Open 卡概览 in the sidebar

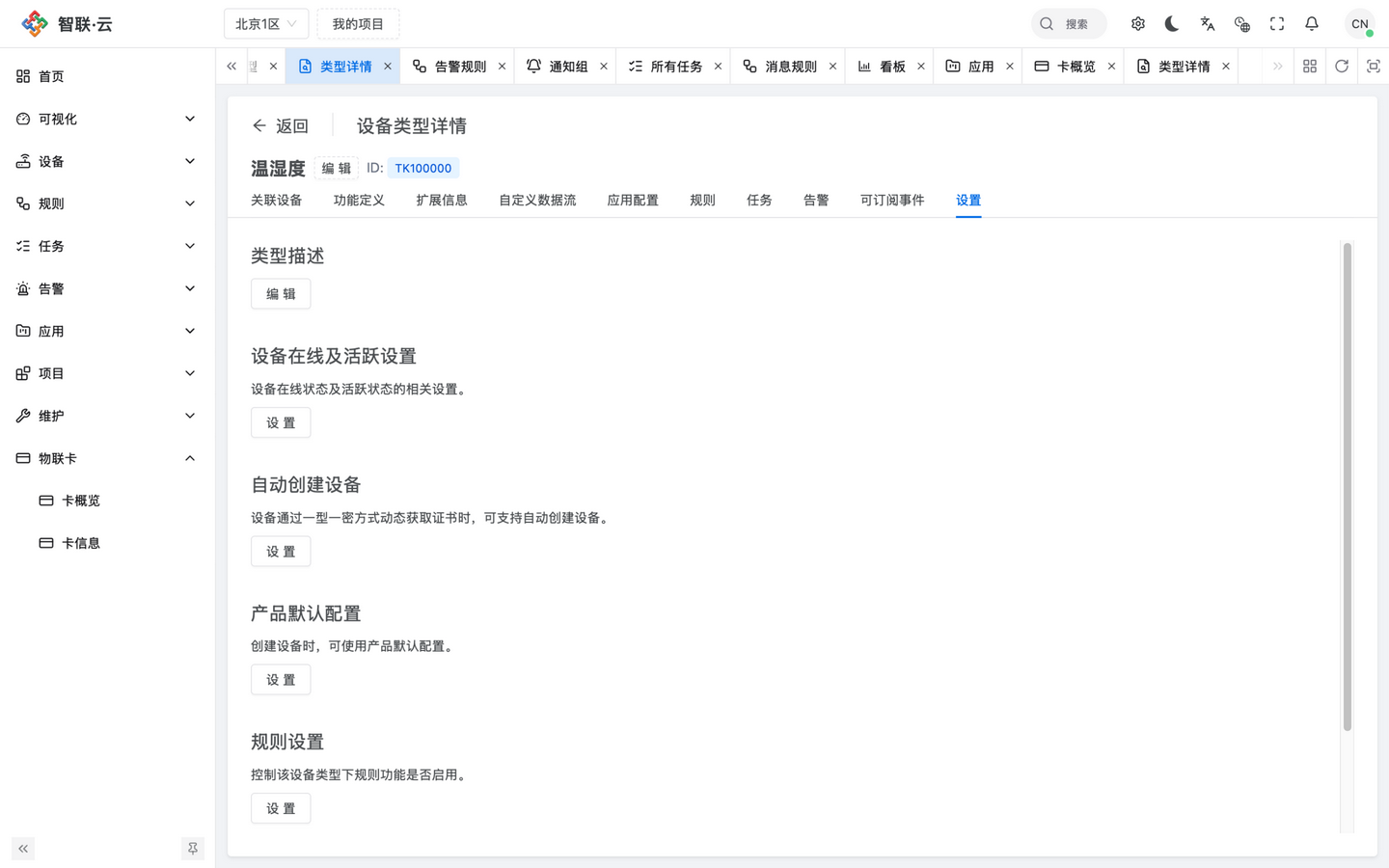[107, 501]
